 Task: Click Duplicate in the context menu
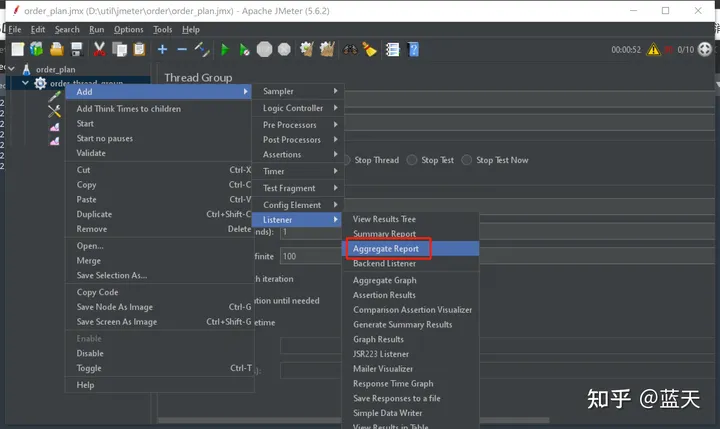pyautogui.click(x=160, y=214)
